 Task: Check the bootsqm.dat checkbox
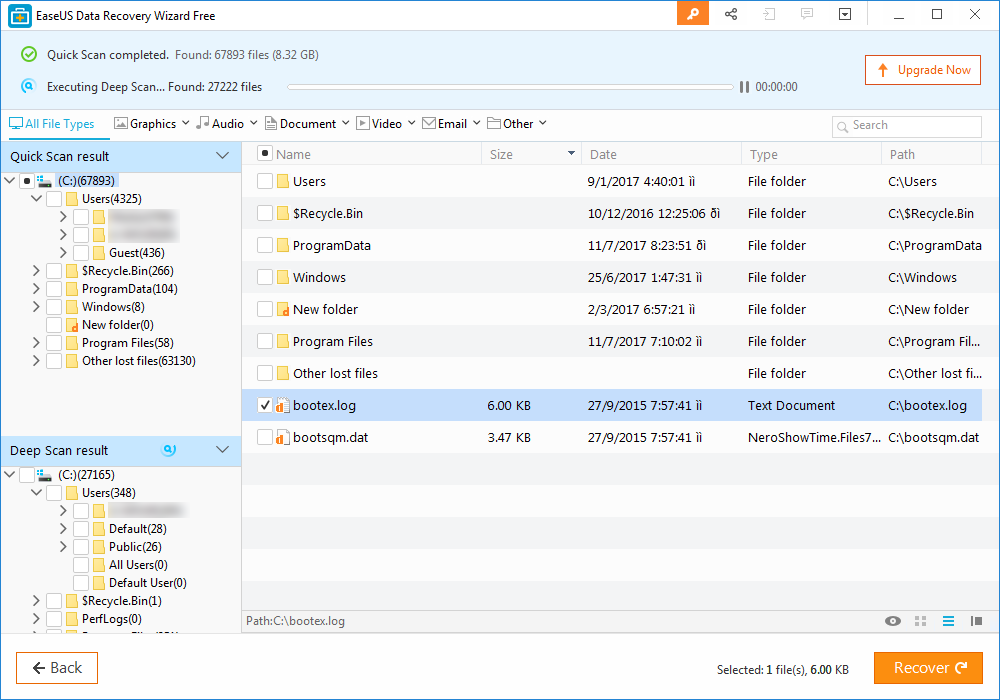pyautogui.click(x=265, y=437)
